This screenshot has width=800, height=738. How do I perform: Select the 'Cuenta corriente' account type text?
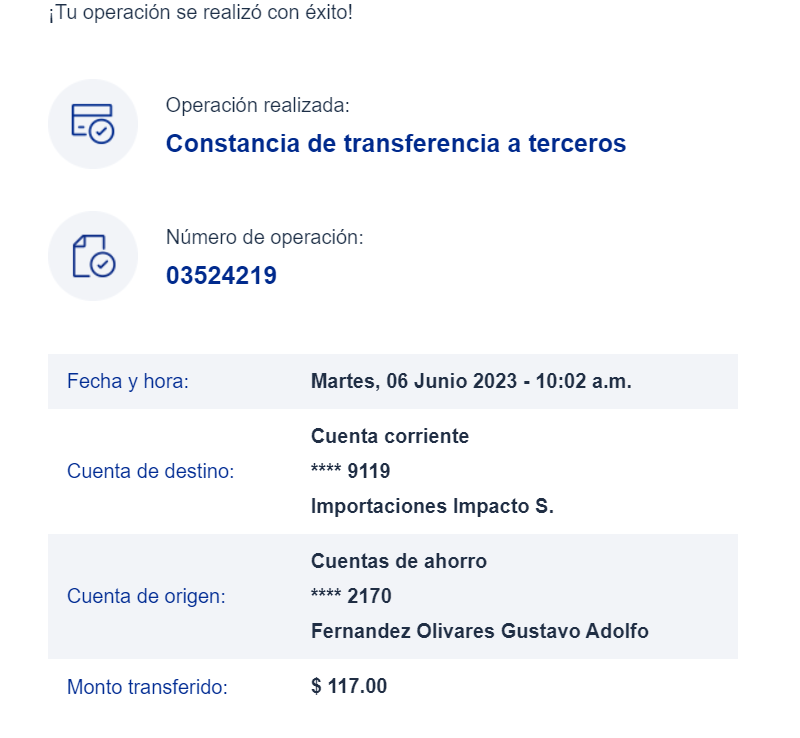(389, 437)
